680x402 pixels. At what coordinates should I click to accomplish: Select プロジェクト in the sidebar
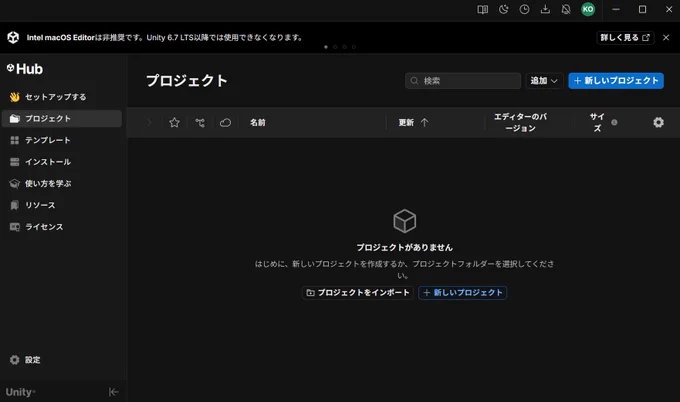click(62, 119)
